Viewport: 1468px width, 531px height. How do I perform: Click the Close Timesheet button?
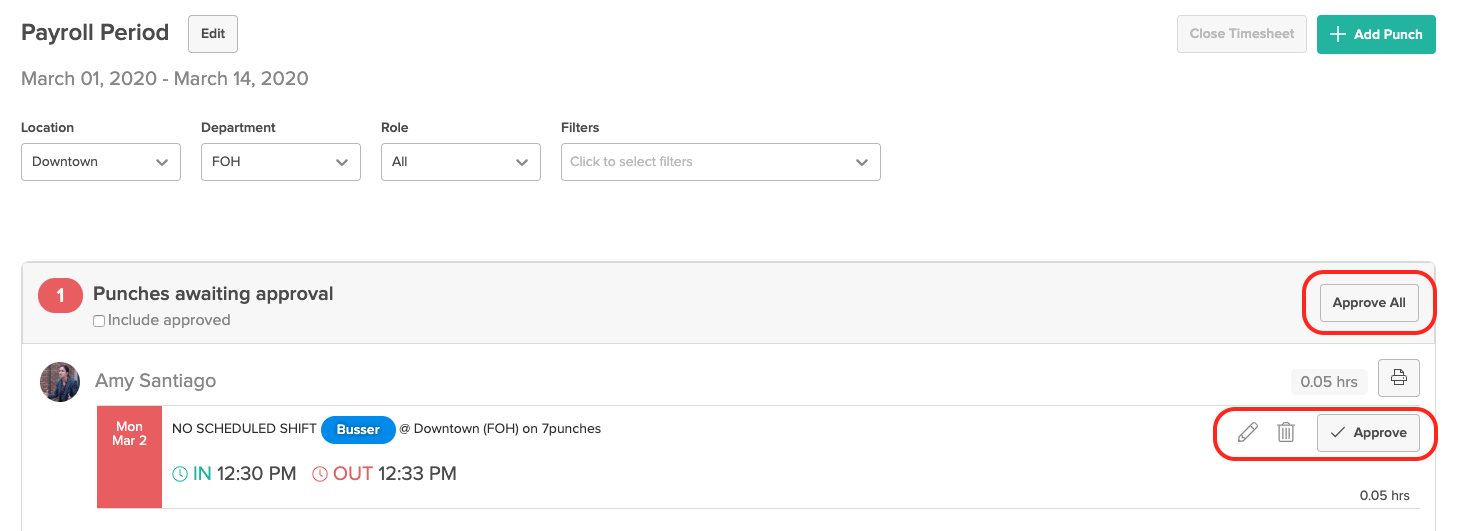[x=1242, y=34]
